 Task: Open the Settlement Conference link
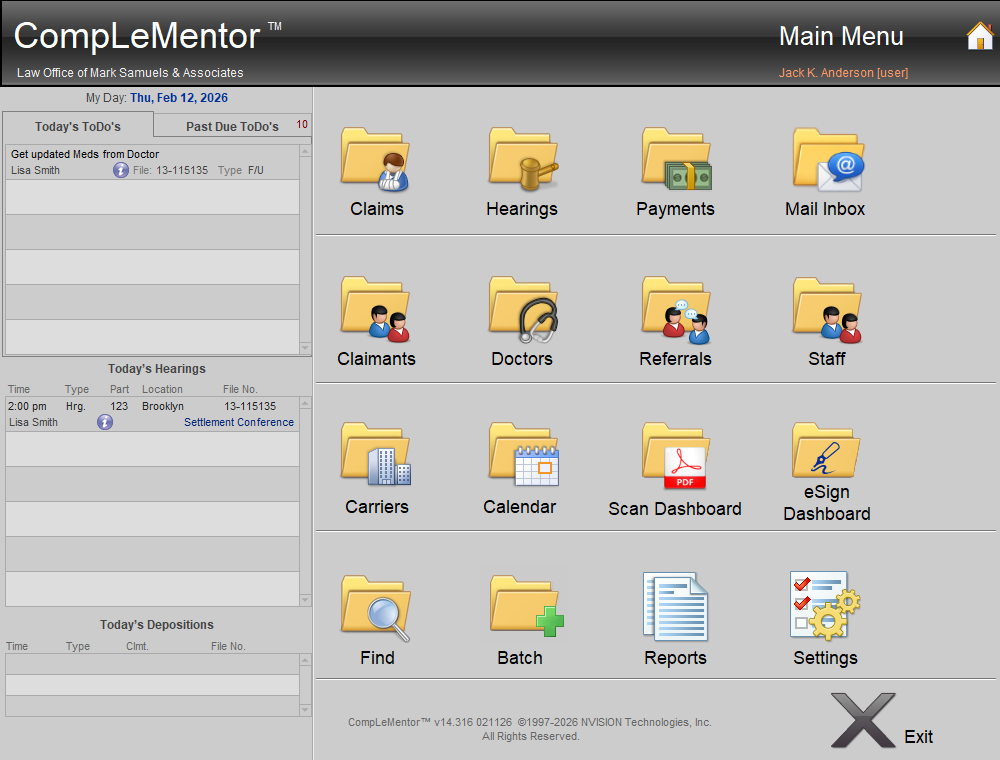pos(239,422)
